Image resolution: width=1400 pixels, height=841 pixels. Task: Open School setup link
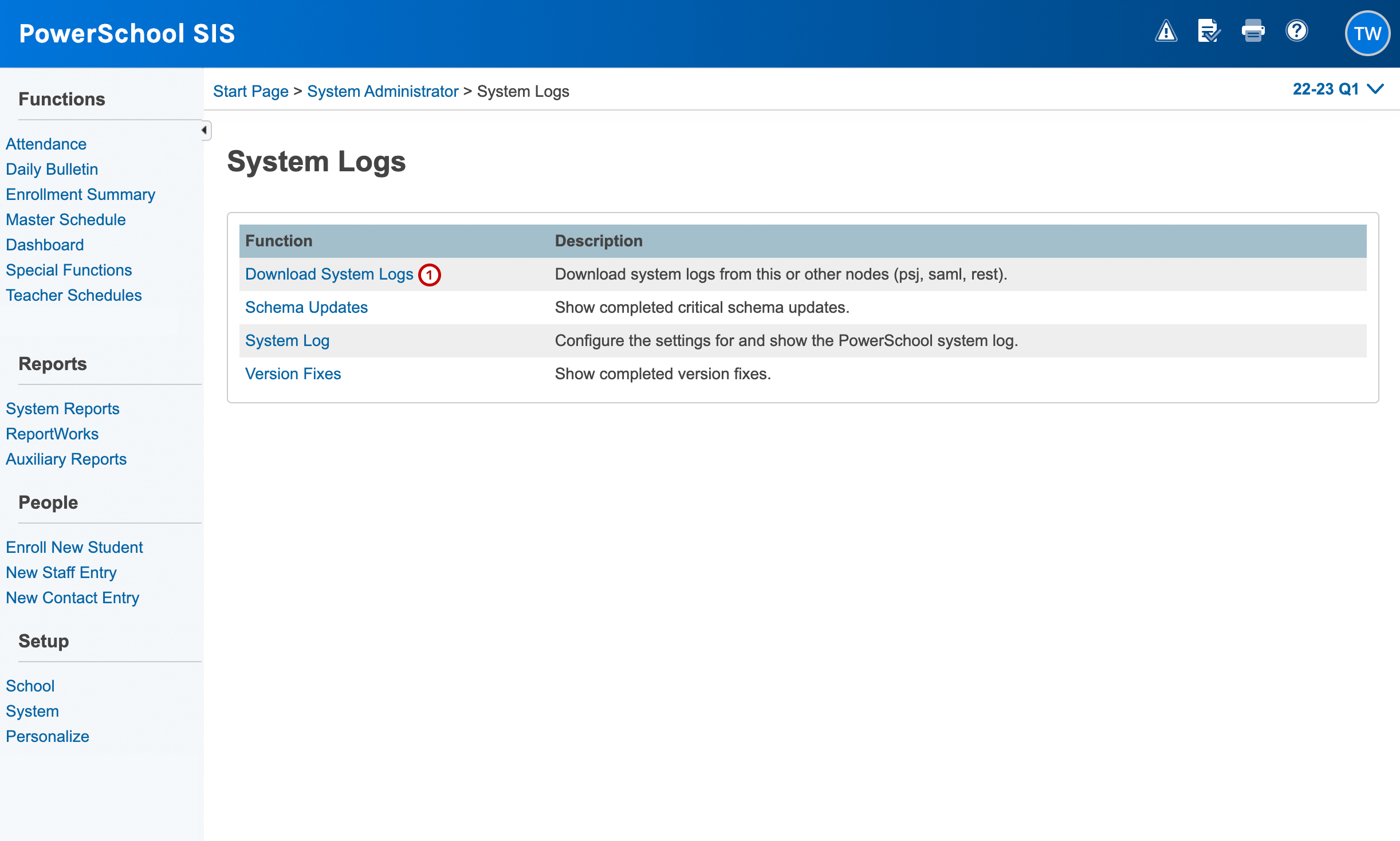pos(30,686)
